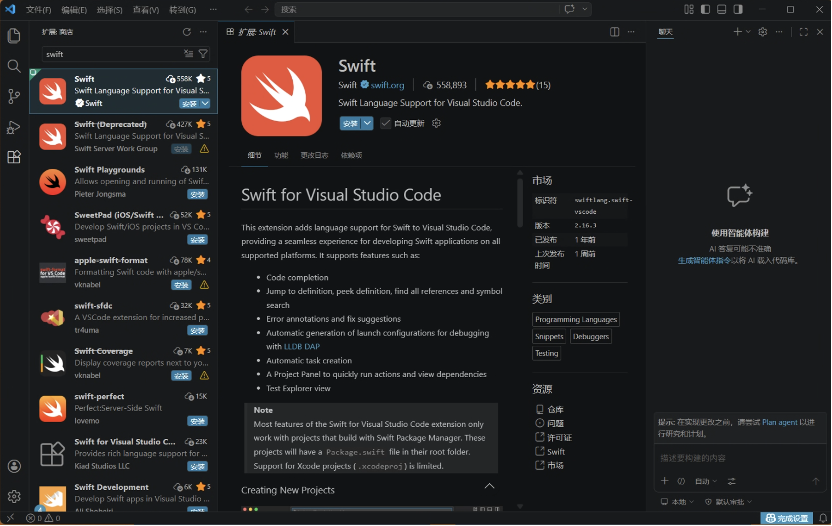
Task: Toggle the auto-update checkbox
Action: pos(386,123)
